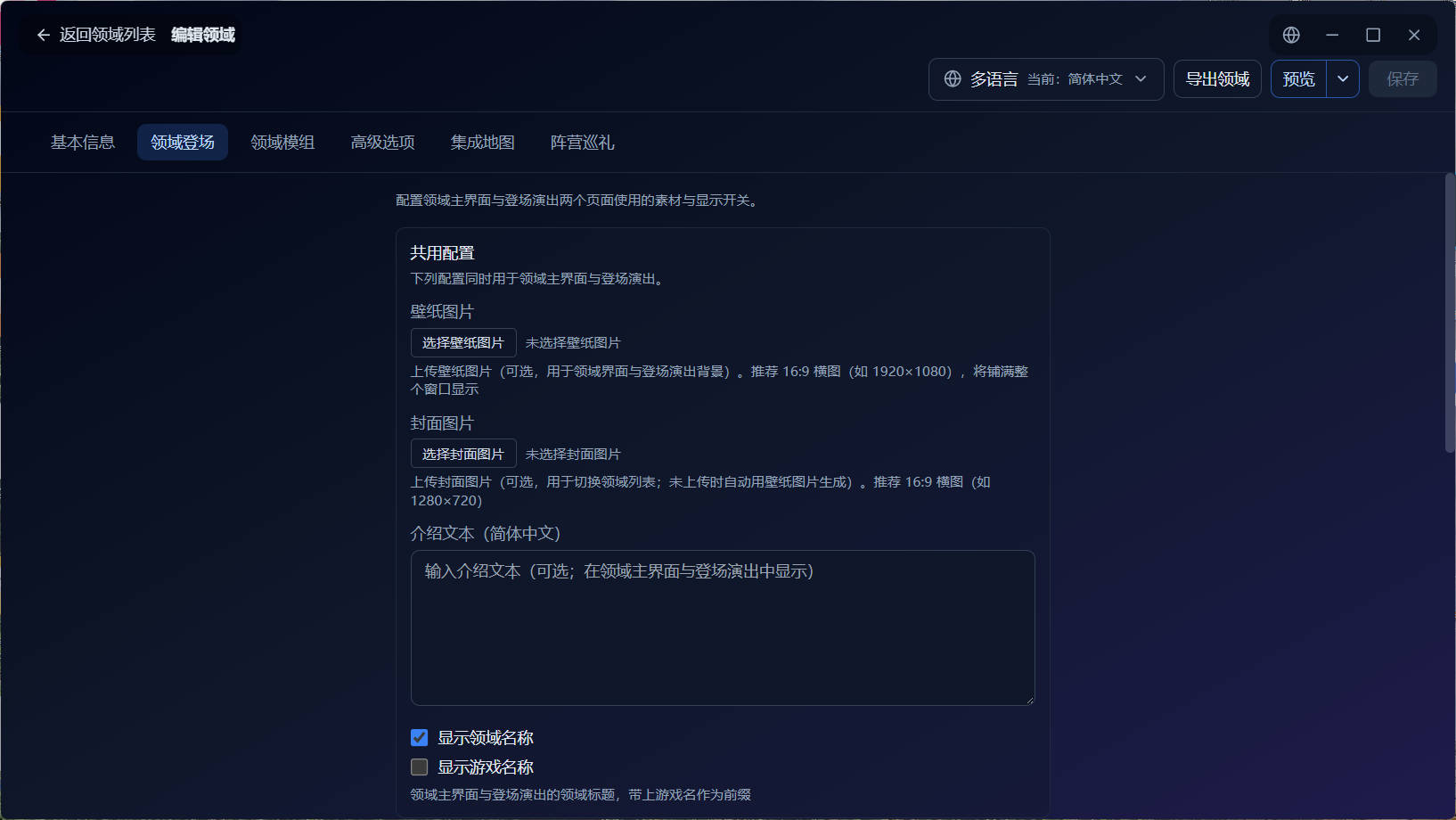Click the 未选择壁纸图片 status text
The image size is (1456, 820).
click(573, 343)
